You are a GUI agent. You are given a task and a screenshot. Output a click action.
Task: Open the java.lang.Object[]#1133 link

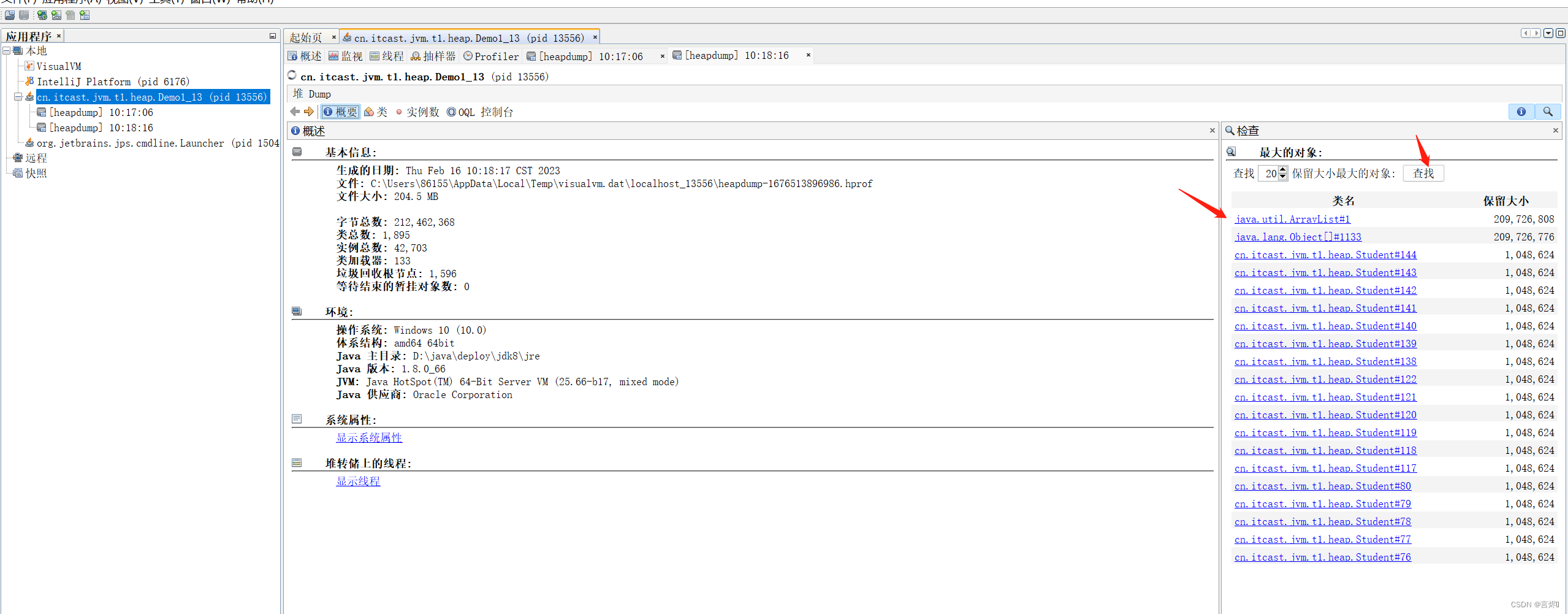click(1298, 237)
